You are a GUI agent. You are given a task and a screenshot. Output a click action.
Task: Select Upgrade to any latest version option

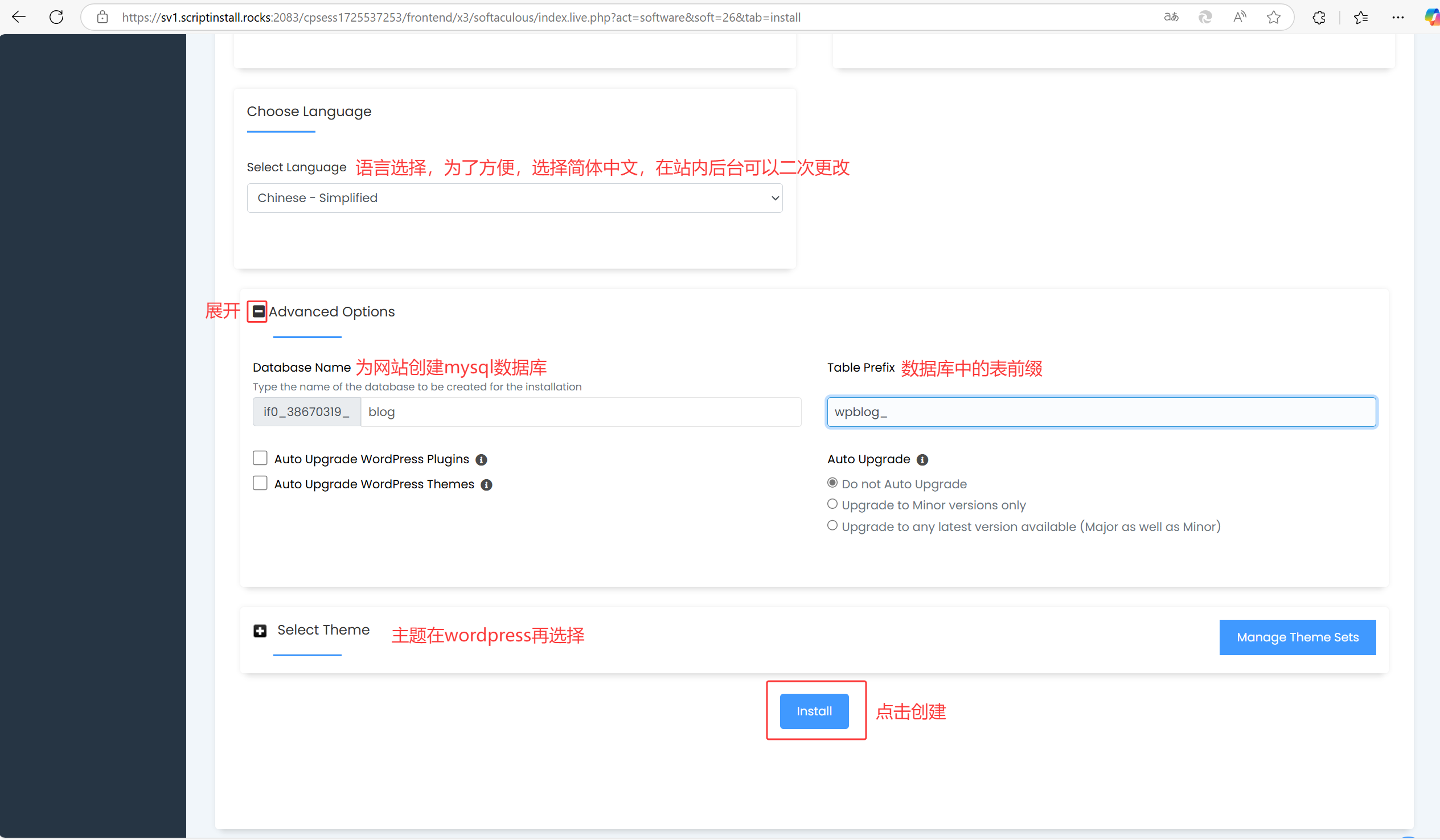coord(832,526)
